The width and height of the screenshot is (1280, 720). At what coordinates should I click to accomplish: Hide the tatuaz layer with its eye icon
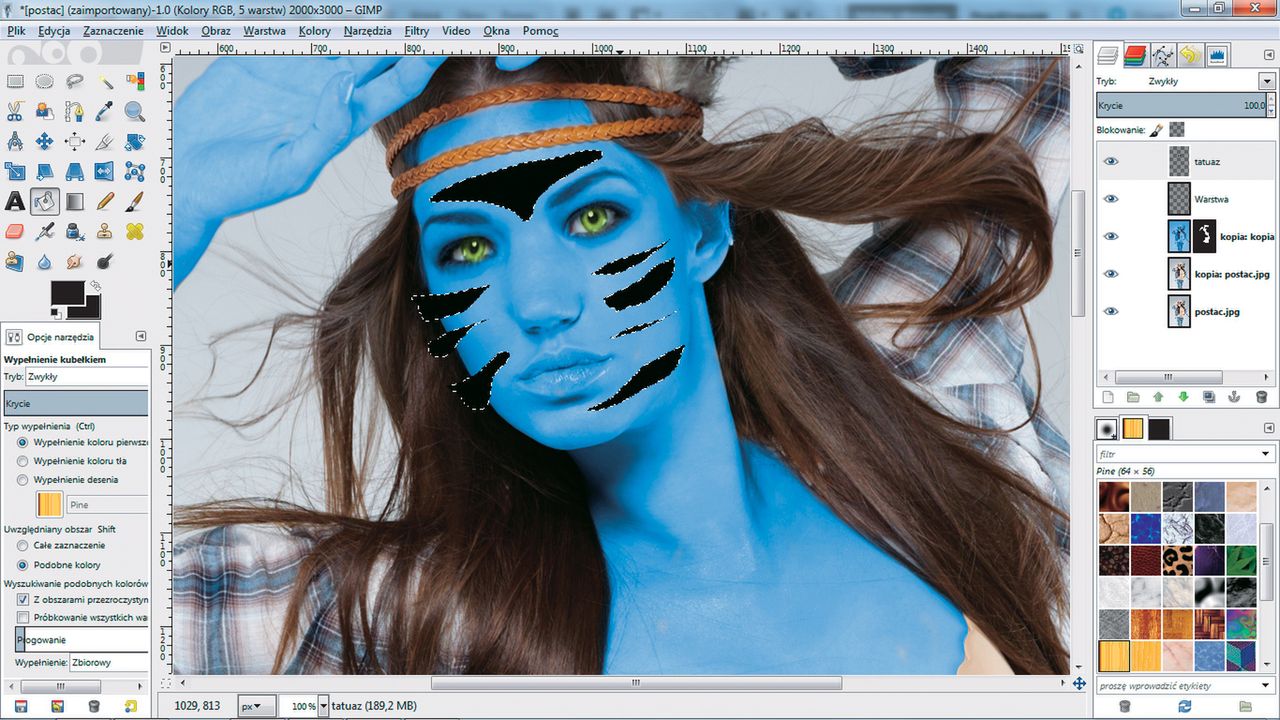coord(1111,161)
